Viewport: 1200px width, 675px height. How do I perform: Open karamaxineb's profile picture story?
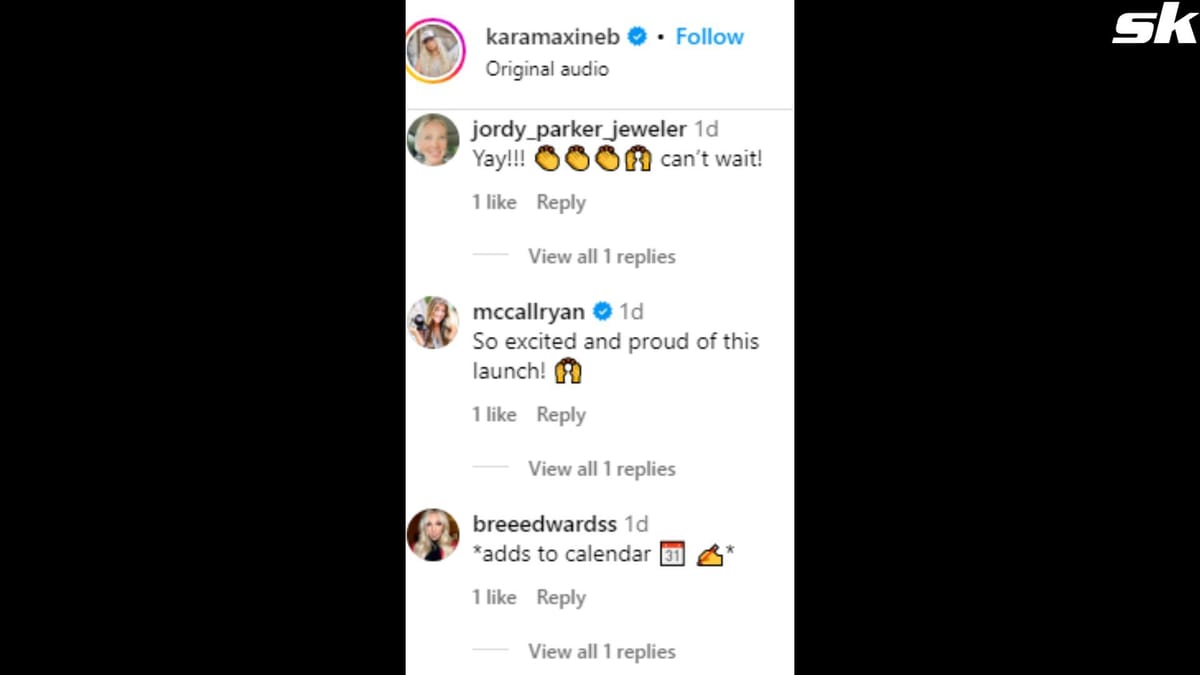[x=436, y=50]
